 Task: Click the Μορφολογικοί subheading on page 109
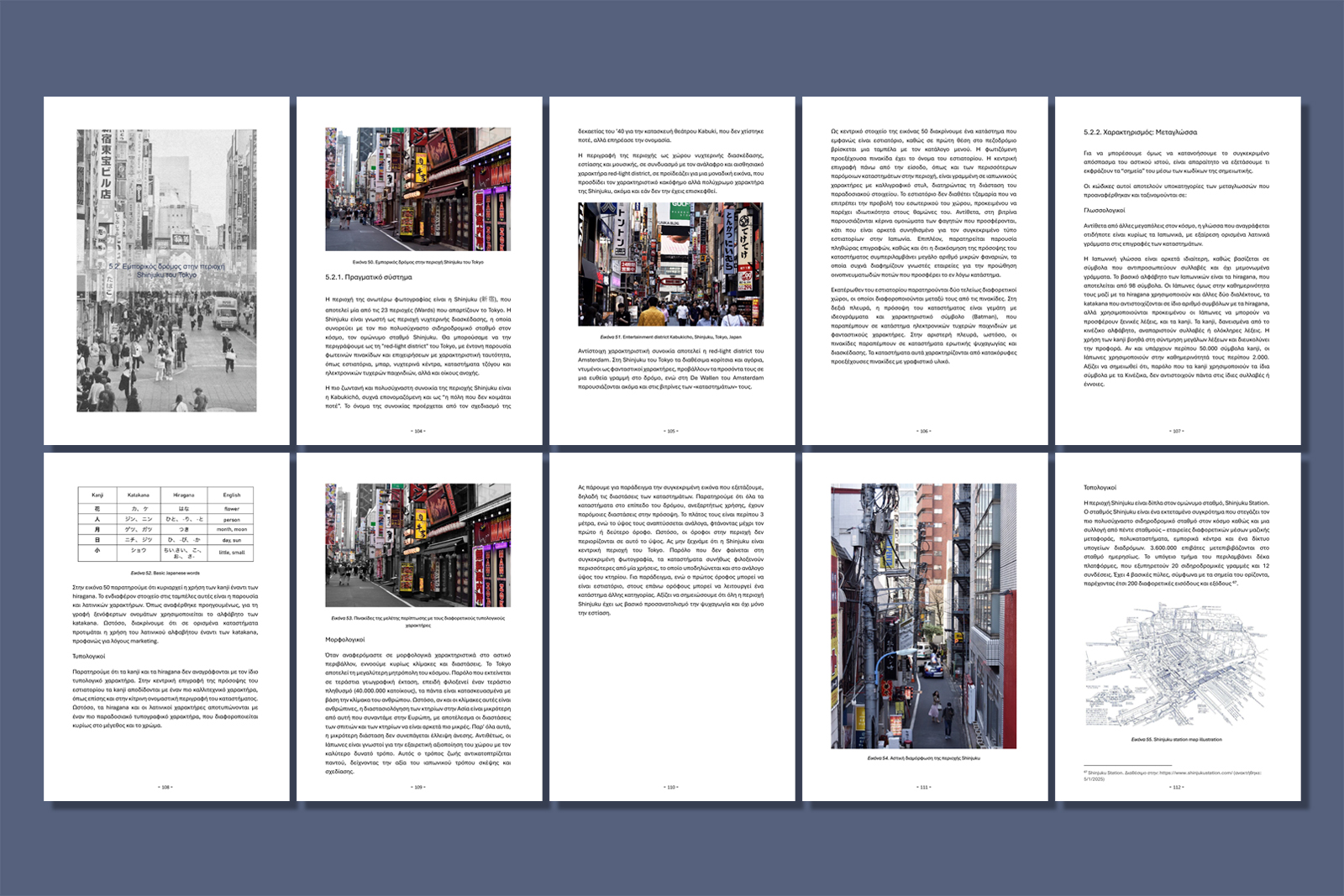tap(345, 640)
